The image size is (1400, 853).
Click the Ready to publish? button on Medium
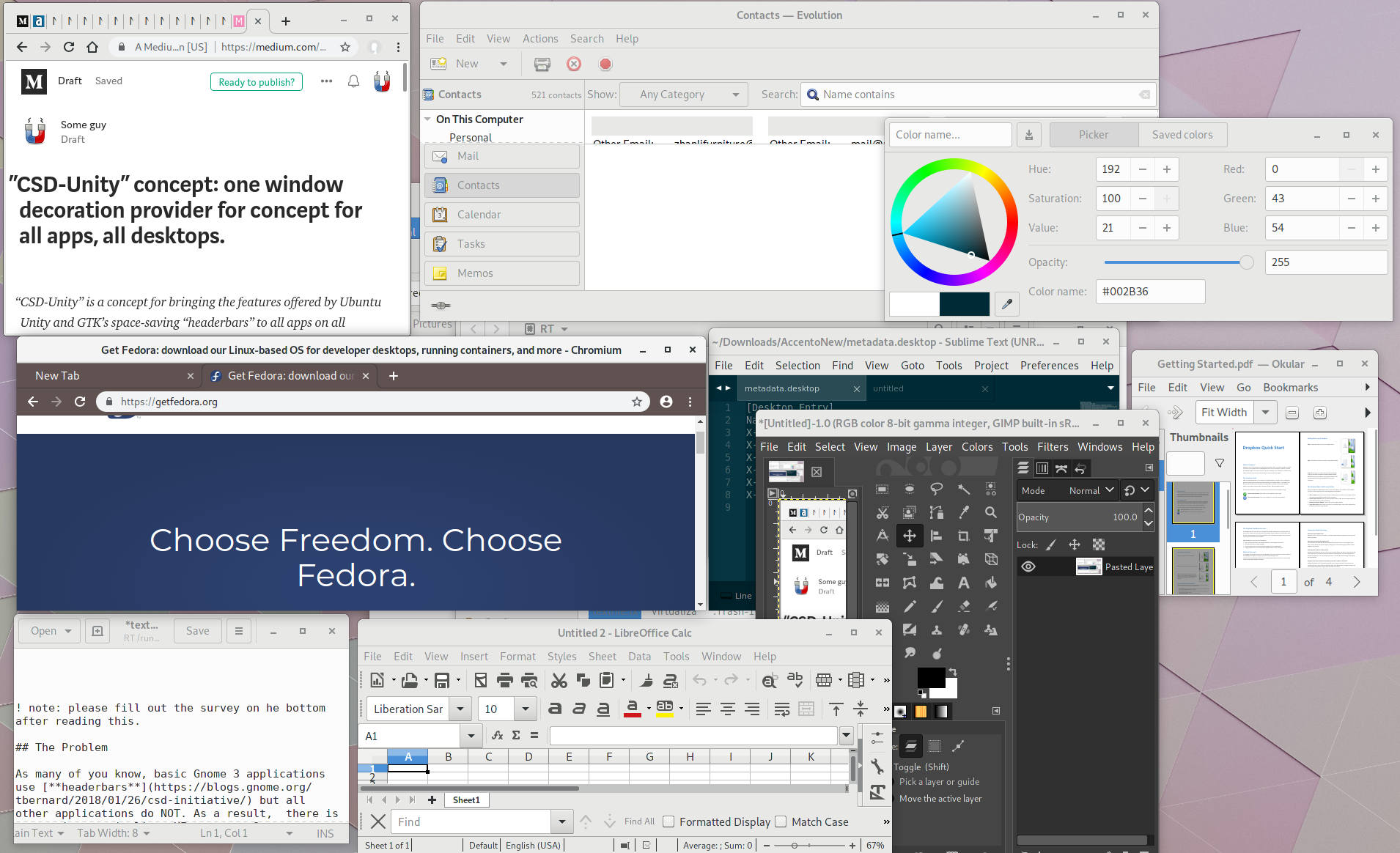pos(257,82)
